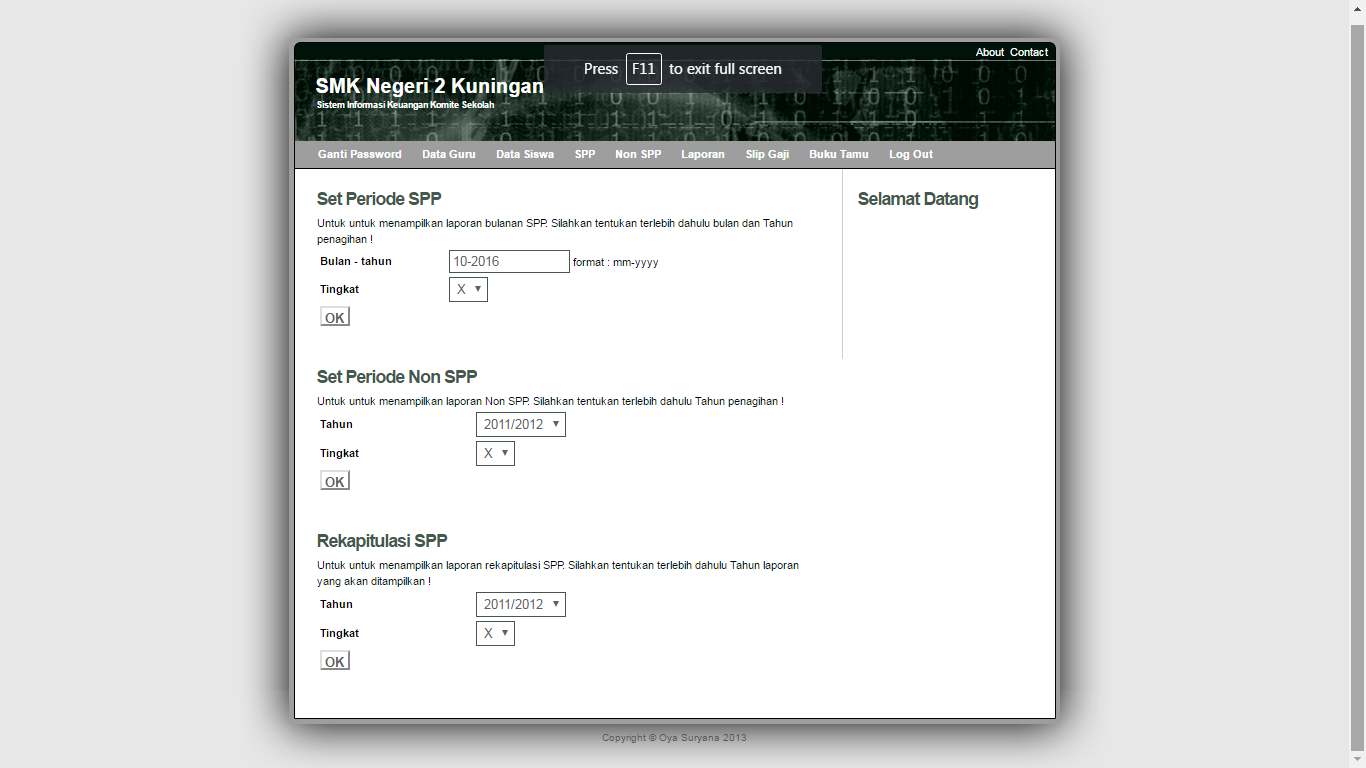Click the About link at top
The image size is (1366, 768).
989,52
